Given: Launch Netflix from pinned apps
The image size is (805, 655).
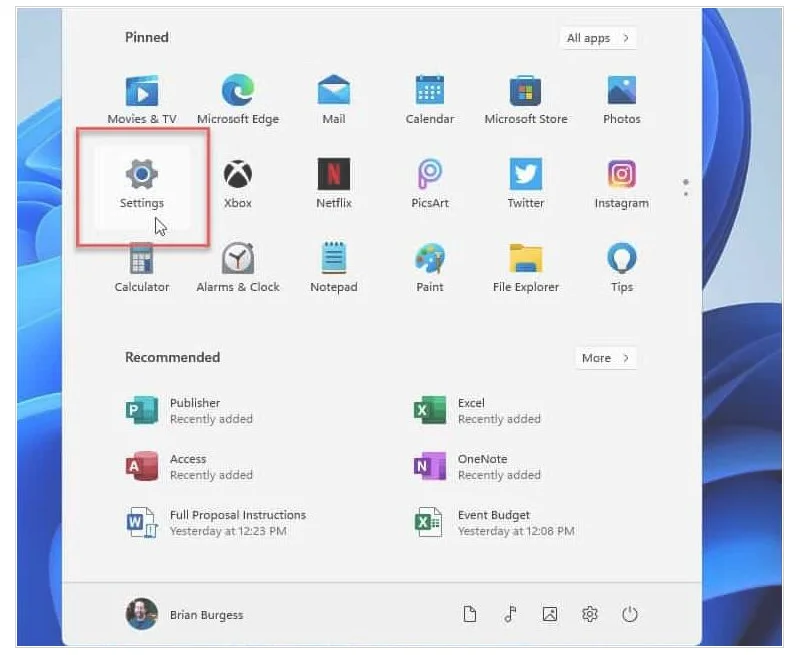Looking at the screenshot, I should pyautogui.click(x=334, y=183).
